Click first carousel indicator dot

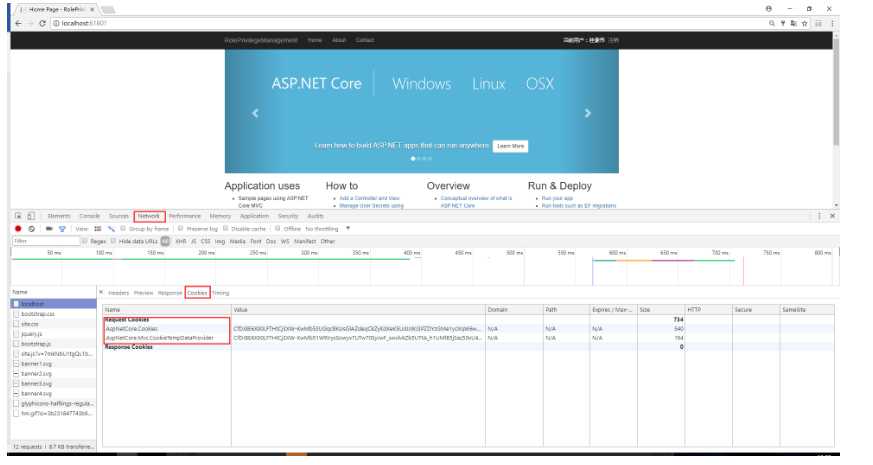point(413,159)
